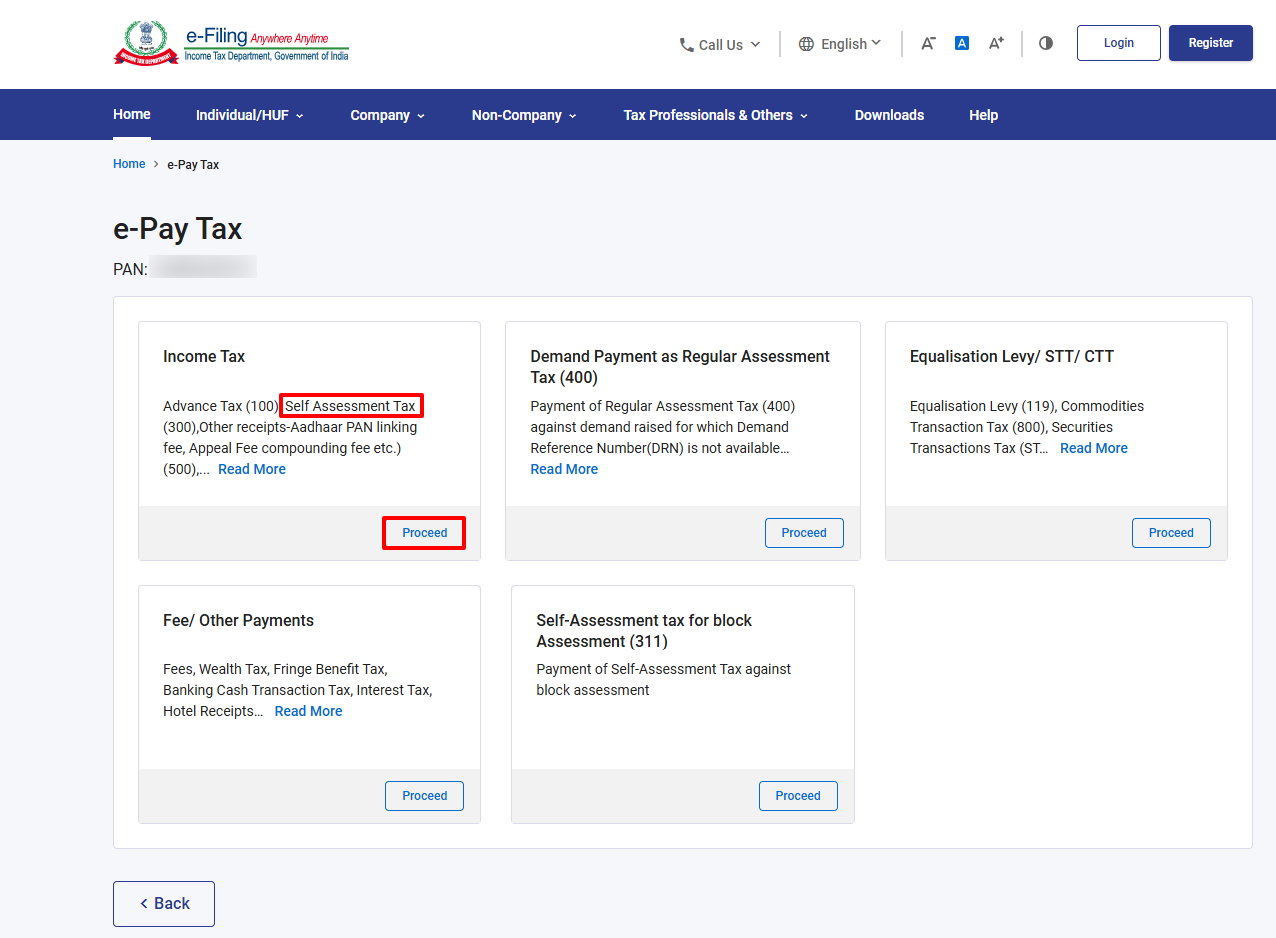The image size is (1276, 938).
Task: Click the Fee/ Other Payments heading
Action: point(238,620)
